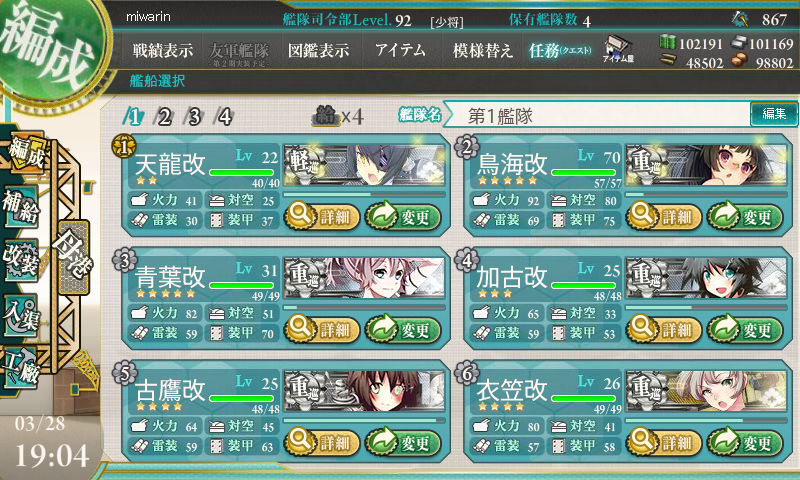
Task: Click 青葉改 ship portrait banner
Action: tap(364, 278)
